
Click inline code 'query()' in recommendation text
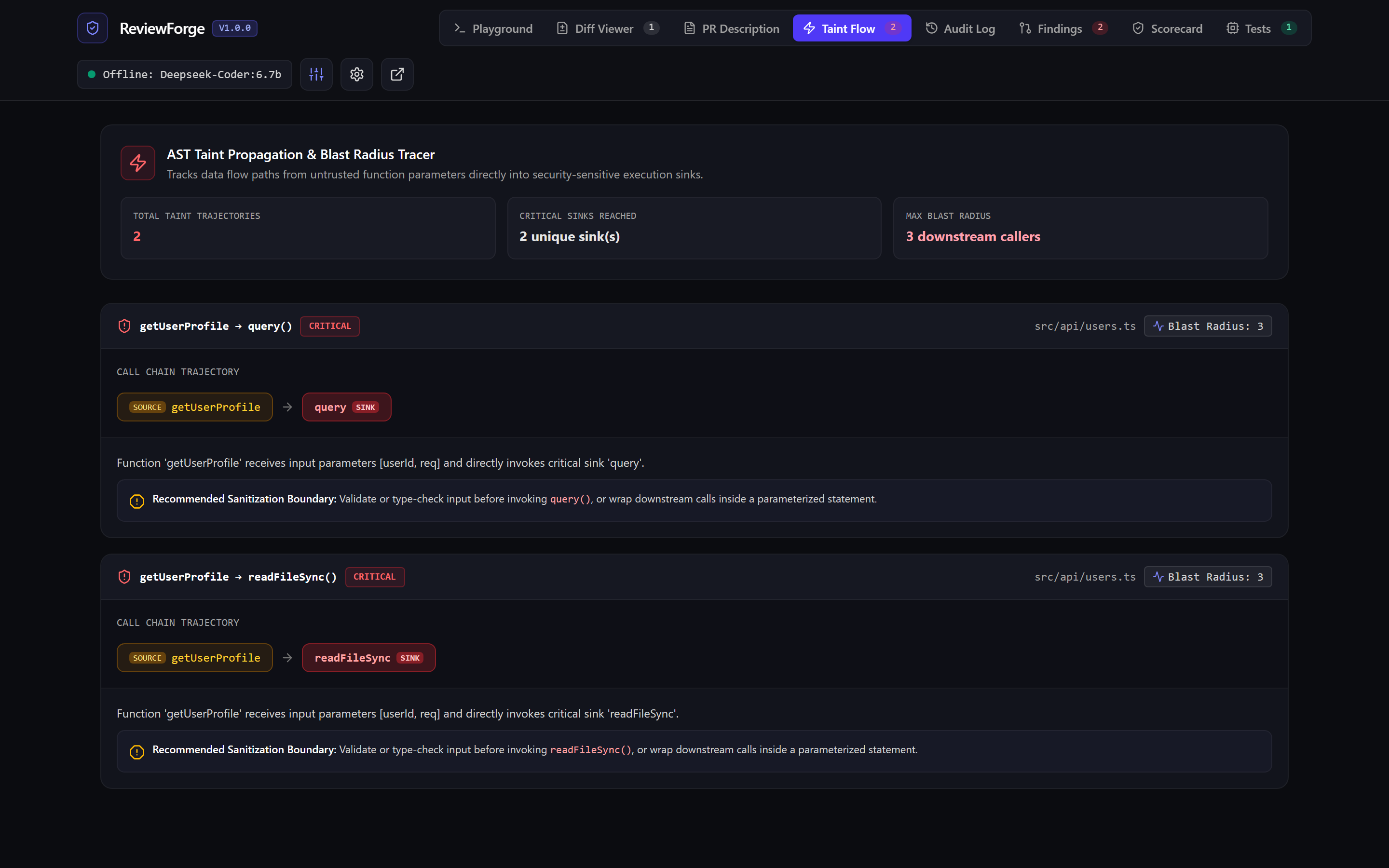(571, 500)
